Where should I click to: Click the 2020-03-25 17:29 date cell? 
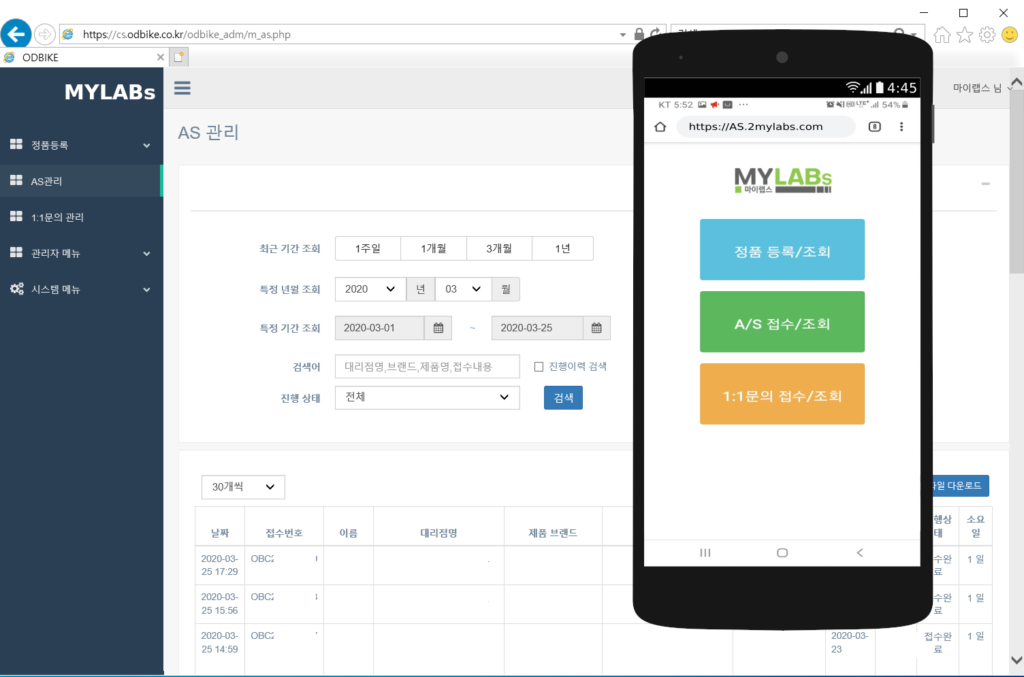coord(219,565)
